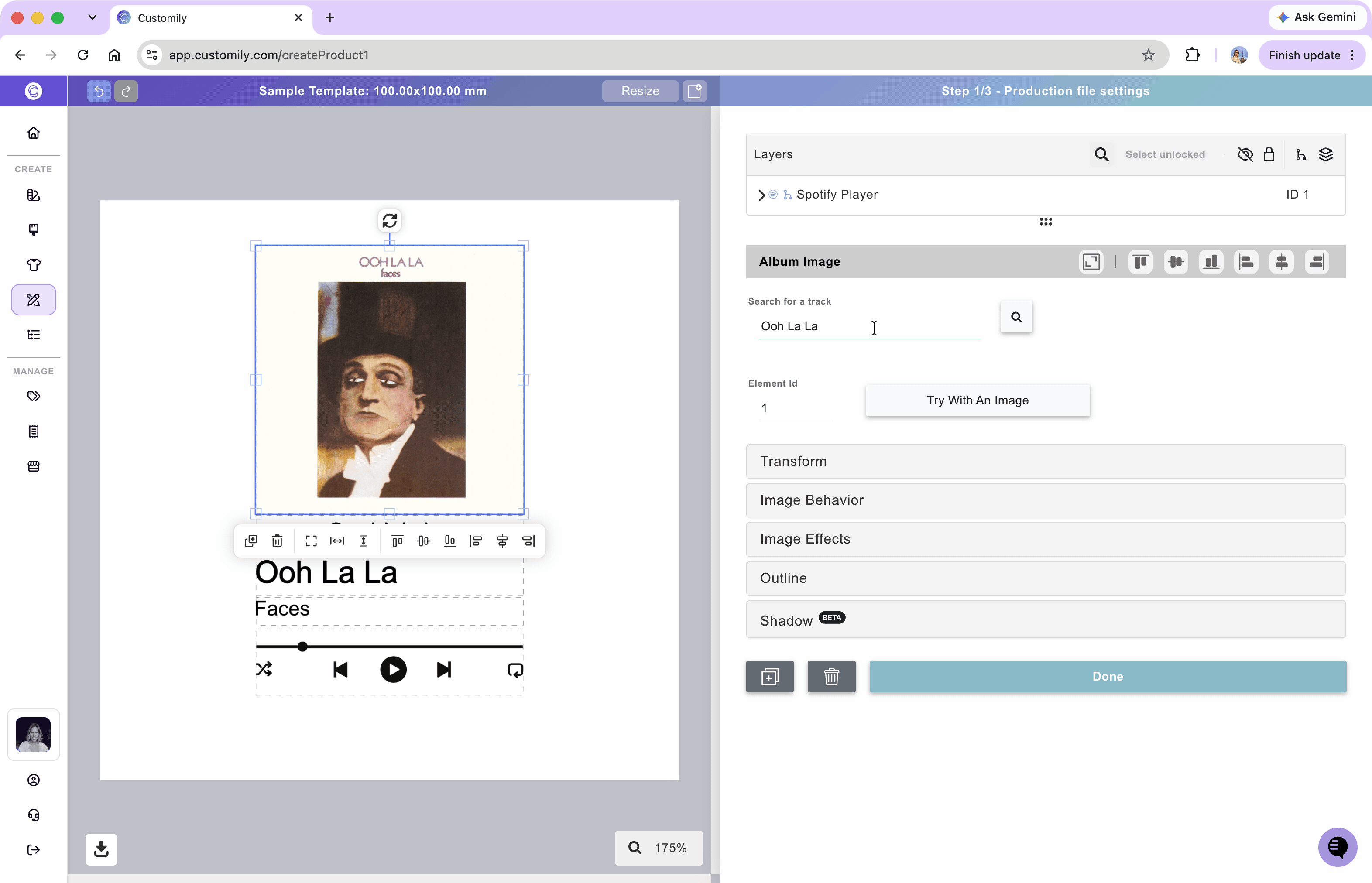
Task: Select the design tools icon highlighted in the sidebar
Action: (x=33, y=299)
